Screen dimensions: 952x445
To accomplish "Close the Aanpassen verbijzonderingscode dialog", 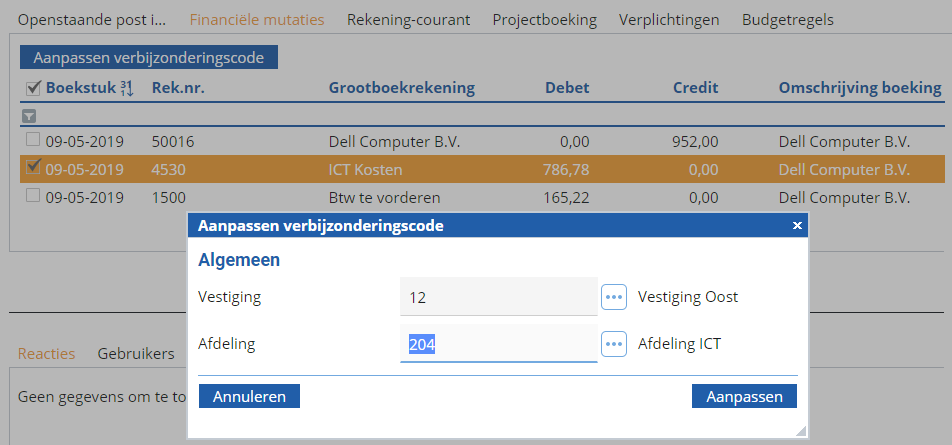I will [x=797, y=226].
